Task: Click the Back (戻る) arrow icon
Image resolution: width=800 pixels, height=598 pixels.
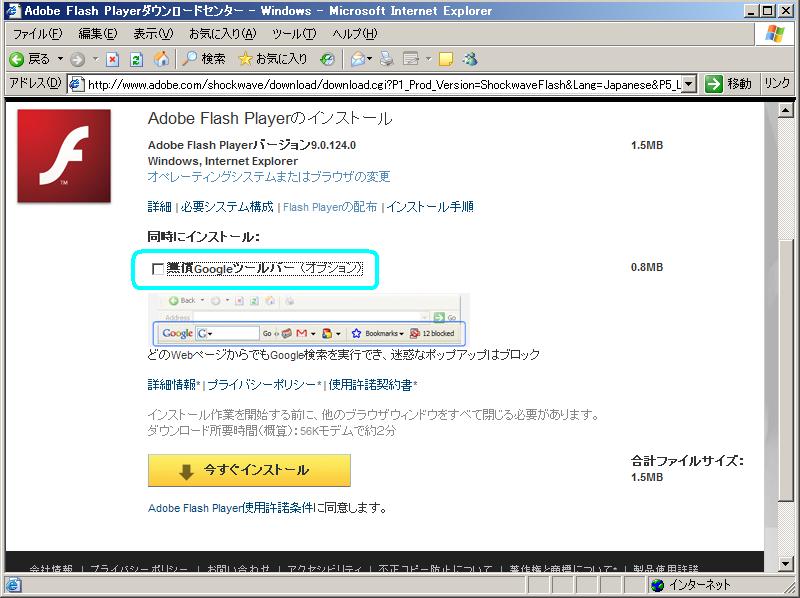Action: point(16,60)
